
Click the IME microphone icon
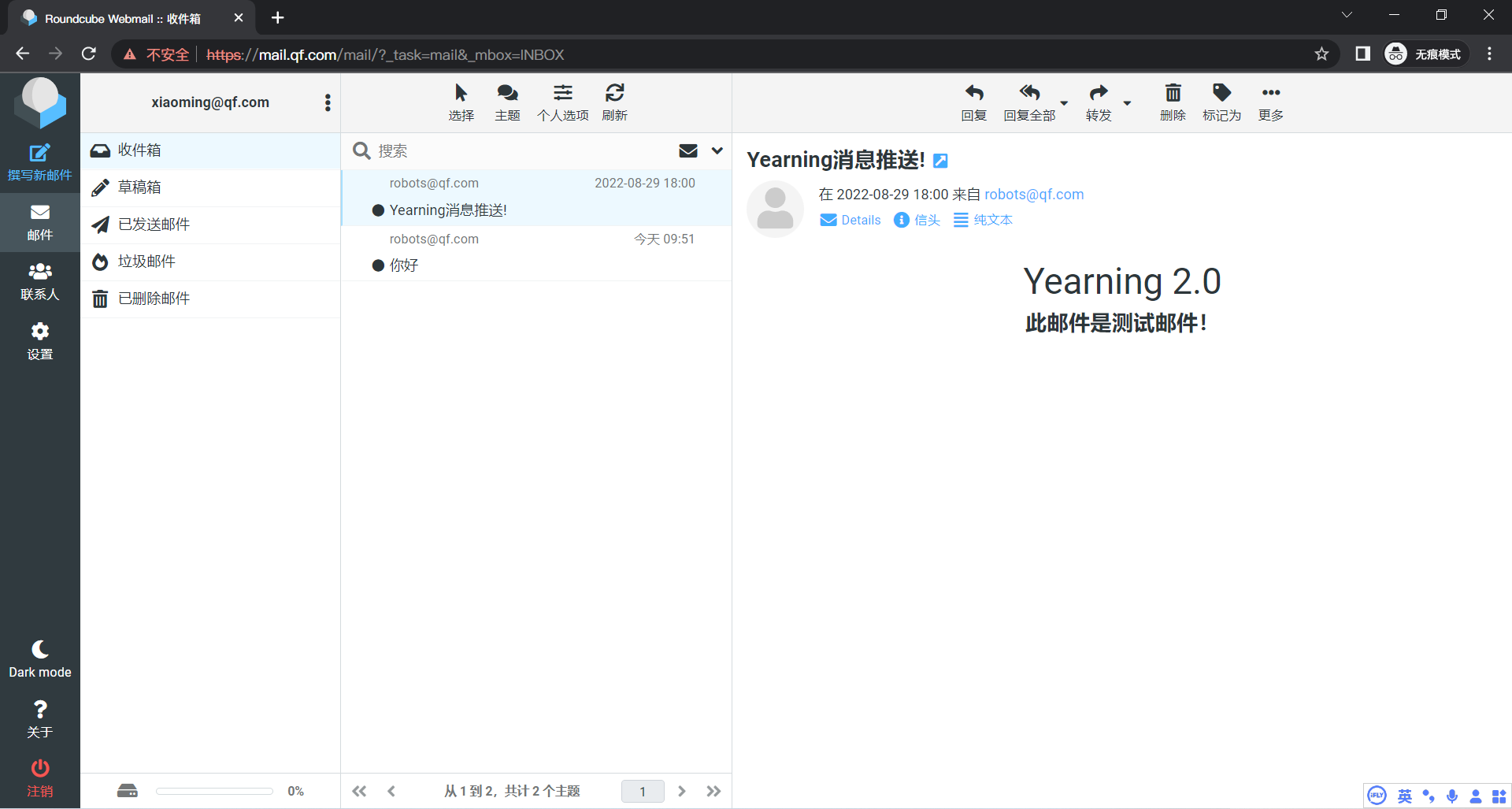pyautogui.click(x=1452, y=796)
